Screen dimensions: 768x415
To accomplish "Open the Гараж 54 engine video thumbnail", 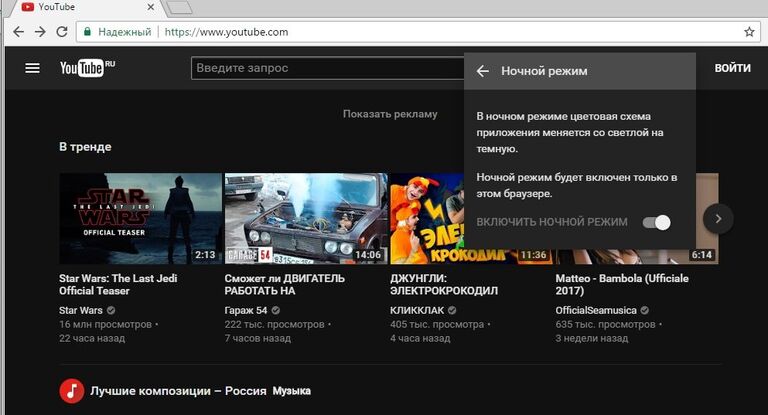I will [x=306, y=219].
